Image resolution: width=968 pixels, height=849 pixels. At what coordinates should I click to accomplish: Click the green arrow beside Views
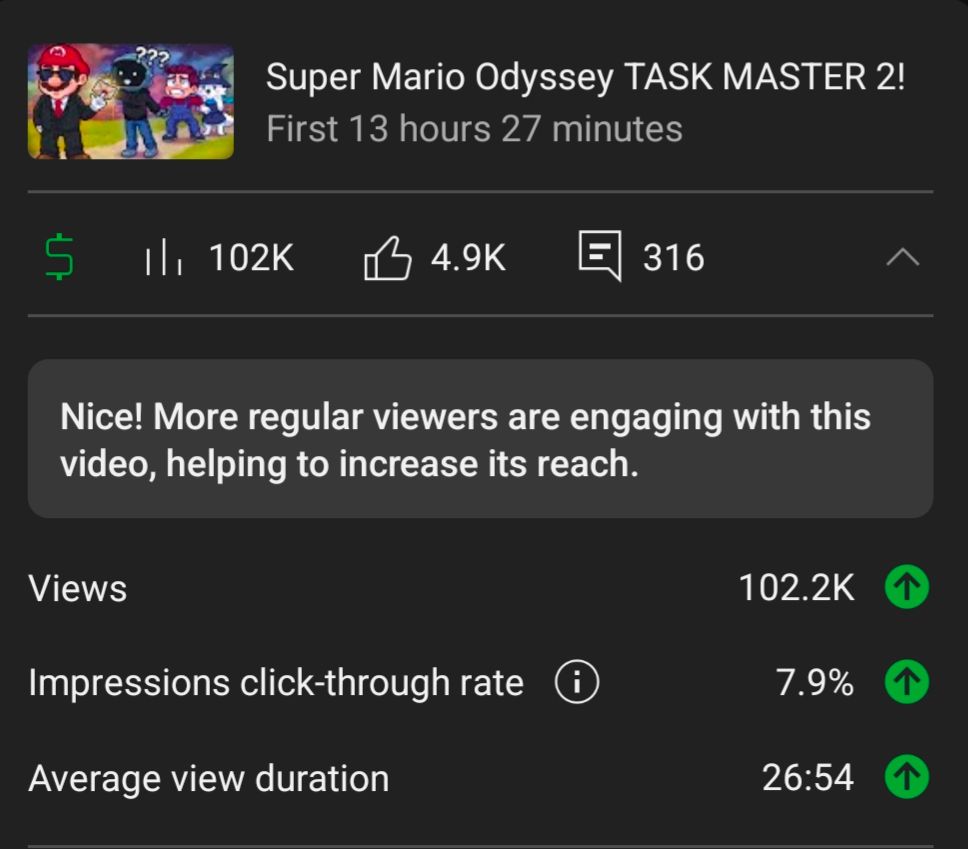[906, 588]
